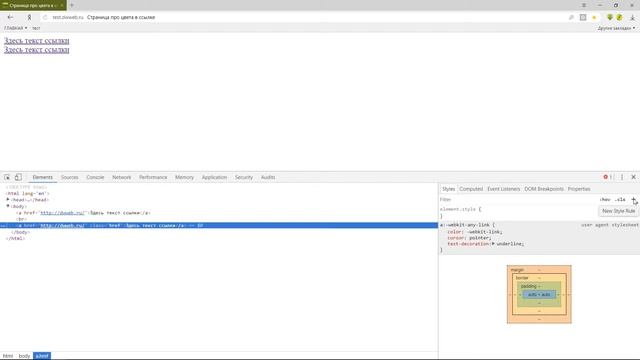Click the green down-arrow extension icon
640x360 pixels.
coord(610,17)
